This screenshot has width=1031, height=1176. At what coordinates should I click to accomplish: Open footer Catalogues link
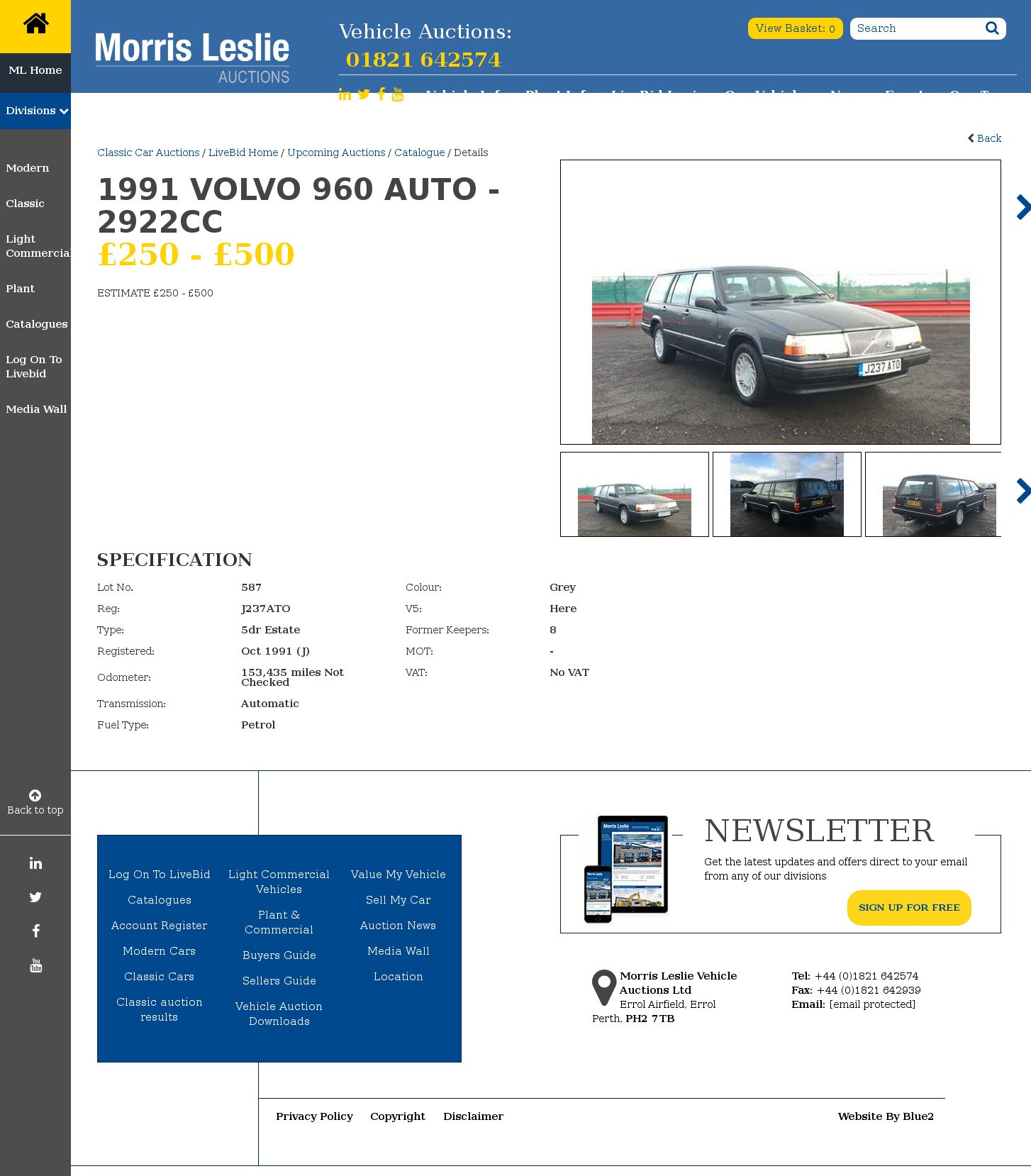pos(160,900)
